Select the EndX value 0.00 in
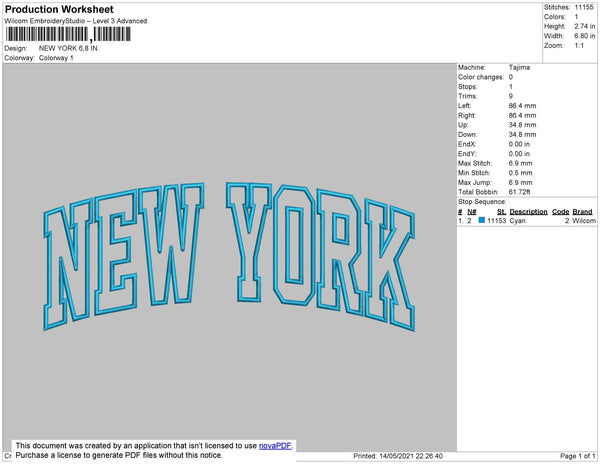 tap(519, 144)
